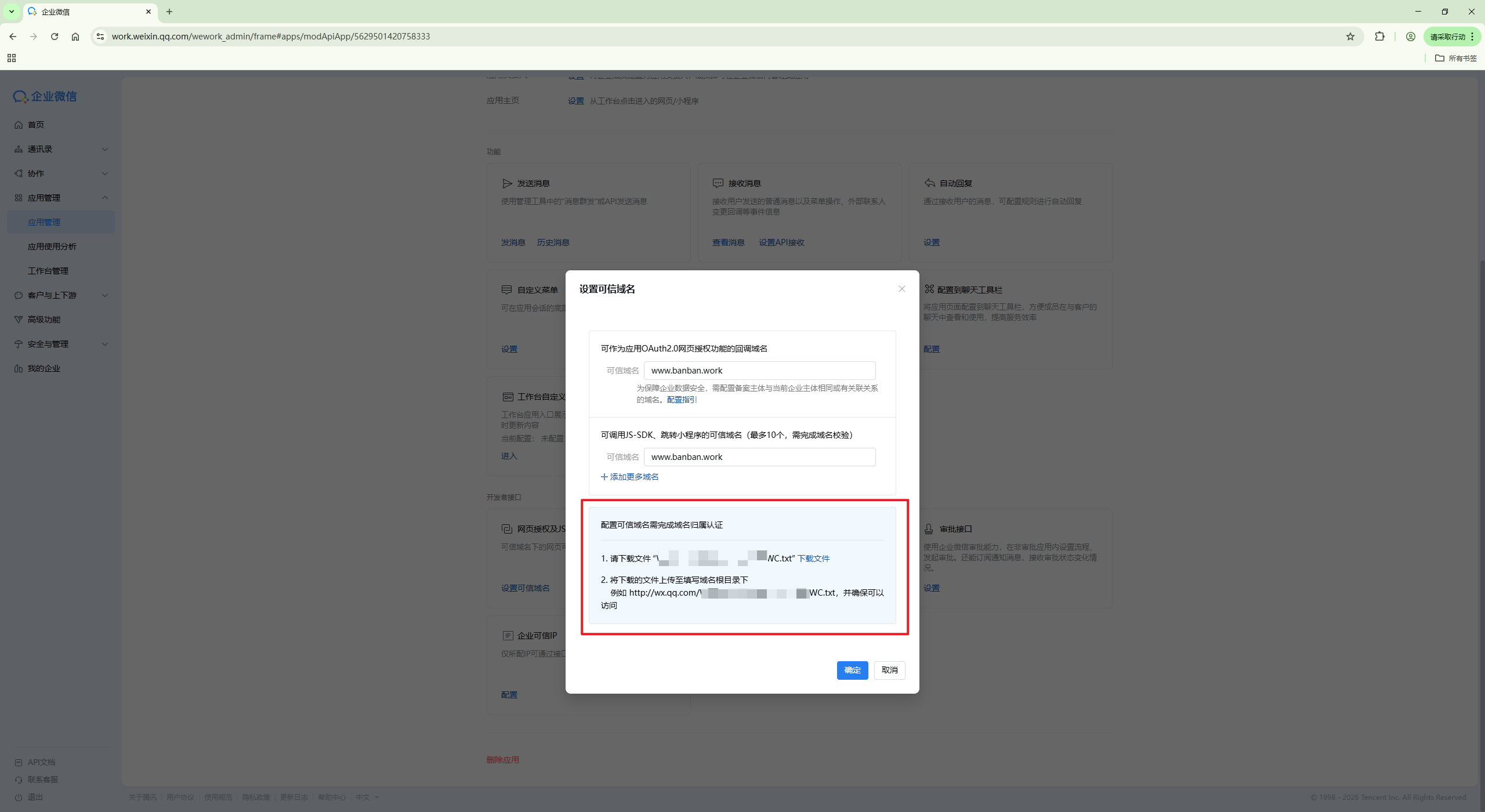This screenshot has width=1485, height=812.
Task: Click the 通讯录 contacts icon
Action: 19,149
